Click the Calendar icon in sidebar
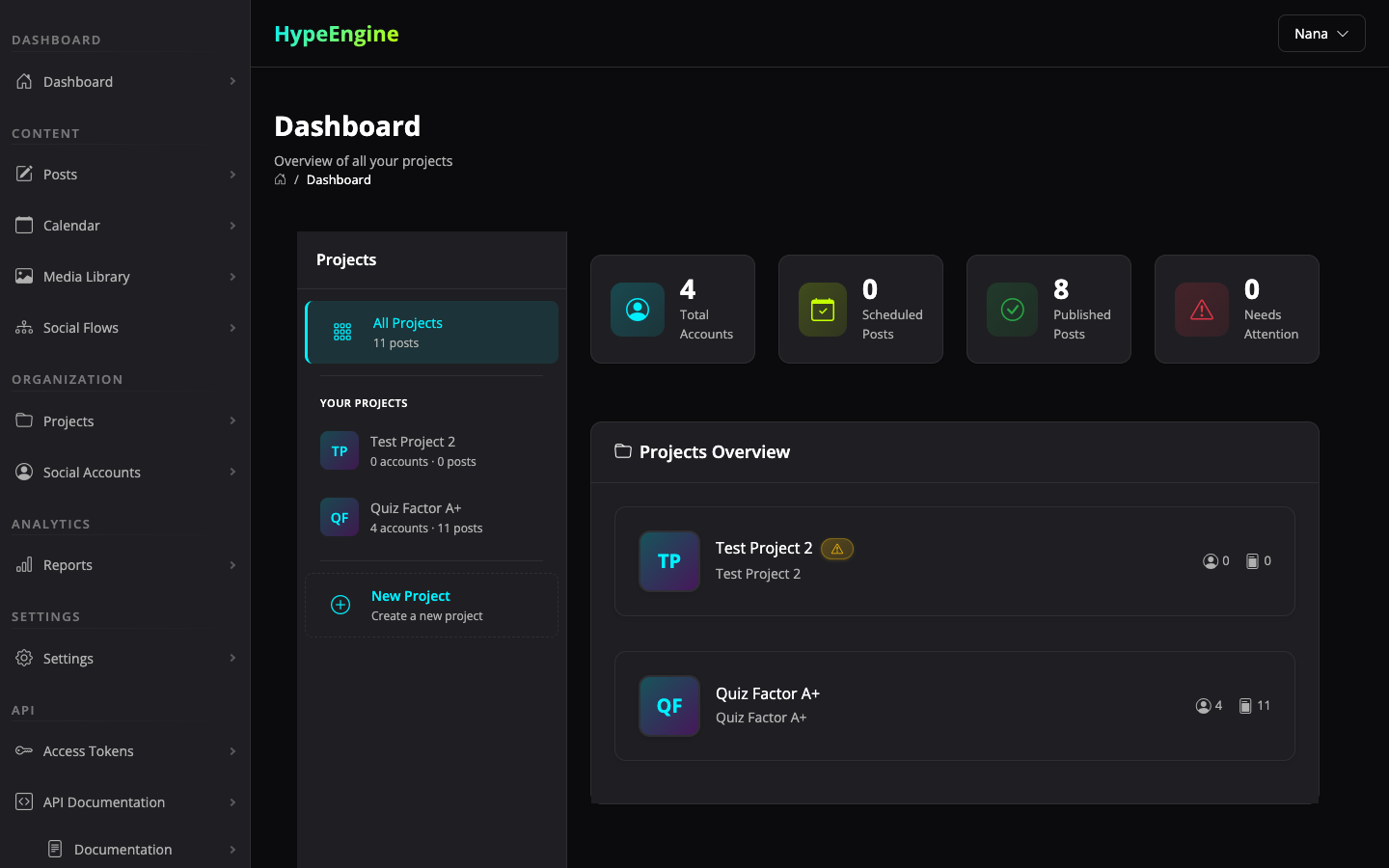 point(24,225)
